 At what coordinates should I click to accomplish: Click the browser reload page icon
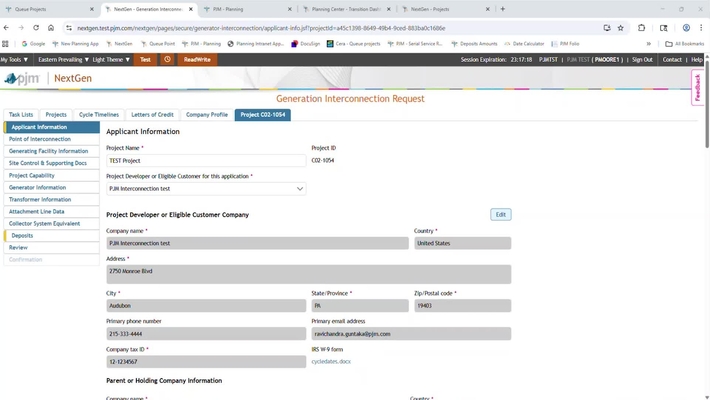36,28
